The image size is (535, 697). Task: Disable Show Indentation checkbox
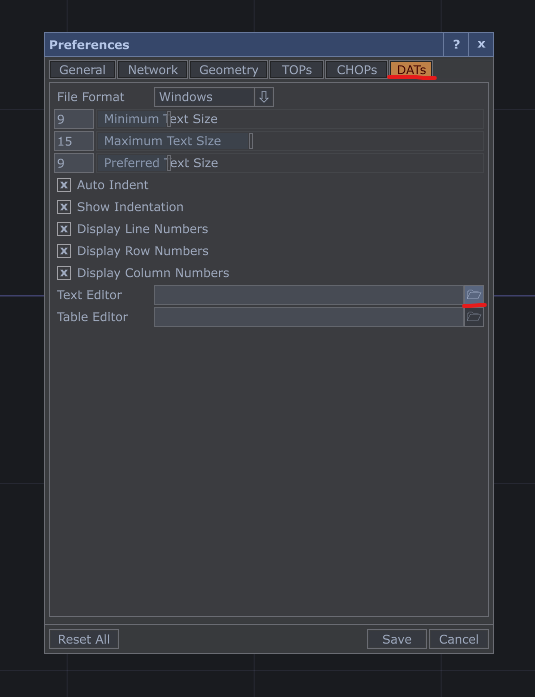(64, 207)
